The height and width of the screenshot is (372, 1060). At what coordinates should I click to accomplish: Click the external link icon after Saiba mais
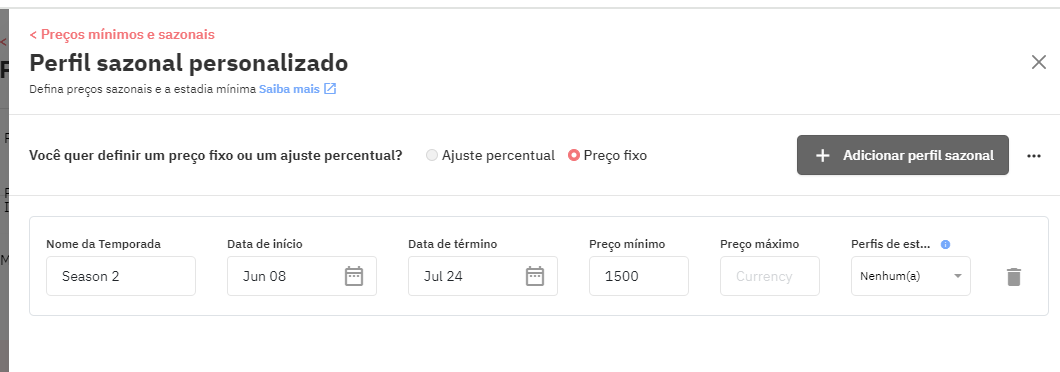[x=330, y=89]
